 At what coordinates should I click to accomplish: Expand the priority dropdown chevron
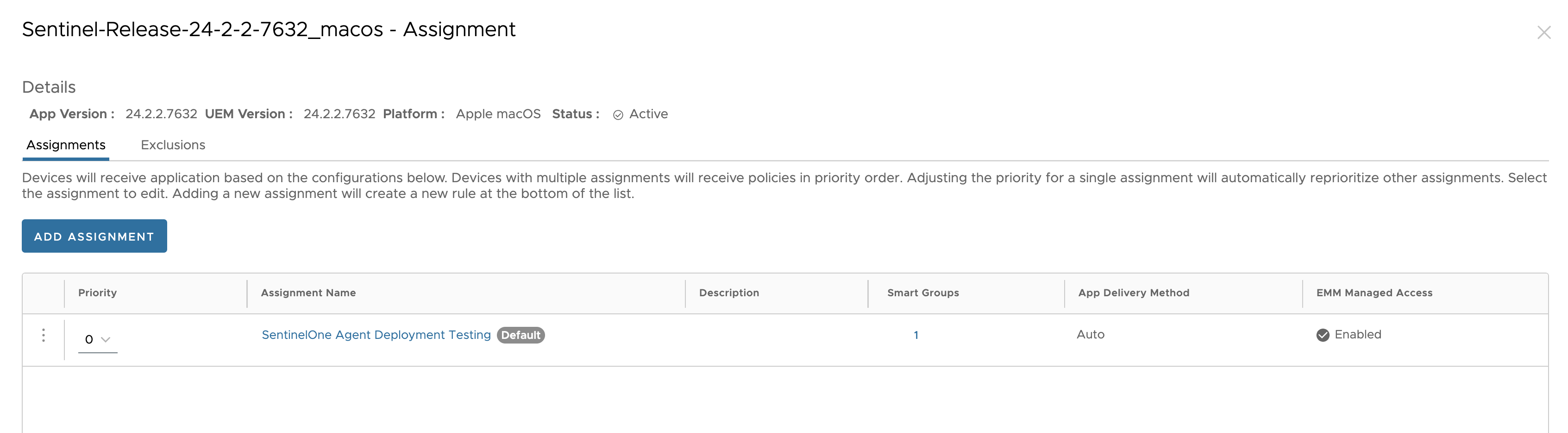105,340
